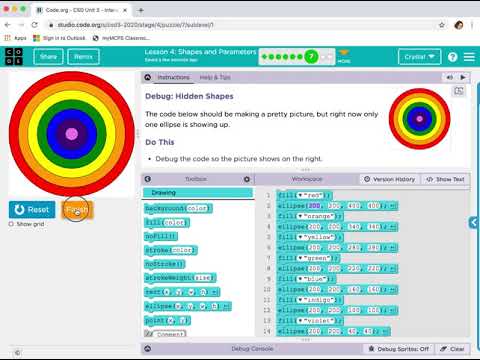The width and height of the screenshot is (480, 360).
Task: Click the small gear icon below the canvas
Action: point(18,352)
